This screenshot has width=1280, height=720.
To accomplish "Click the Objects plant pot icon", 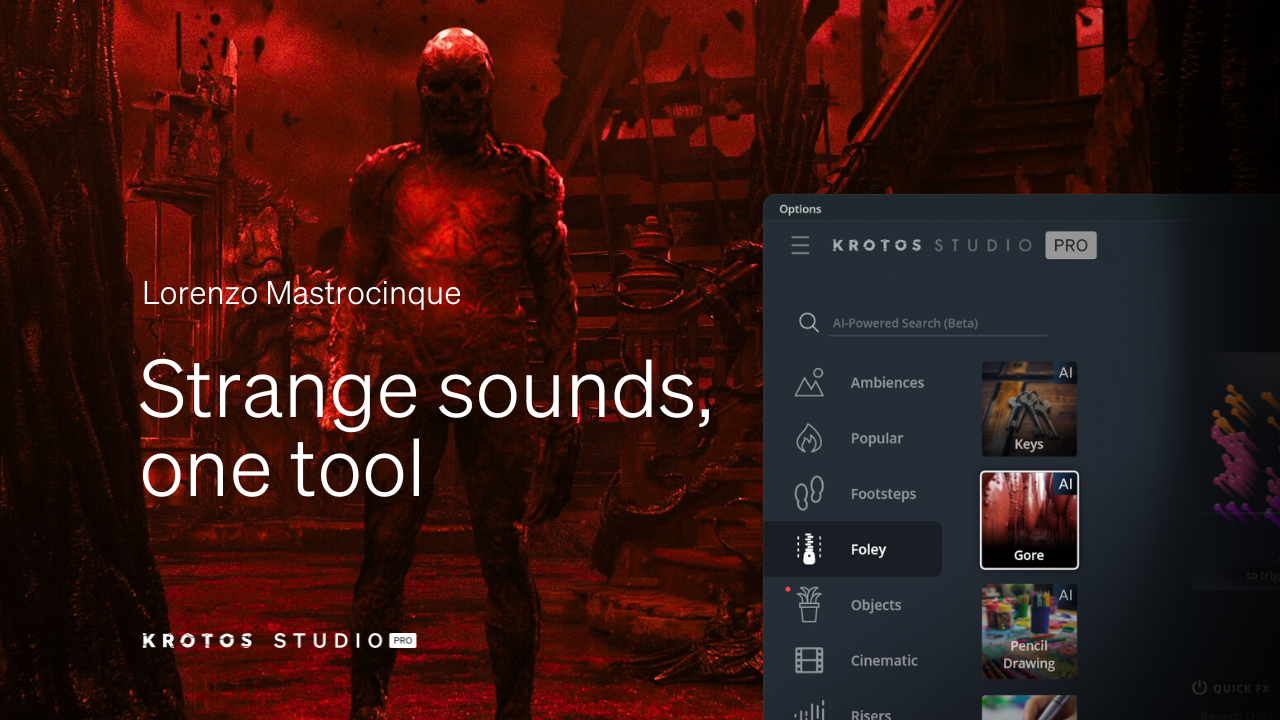I will (809, 605).
